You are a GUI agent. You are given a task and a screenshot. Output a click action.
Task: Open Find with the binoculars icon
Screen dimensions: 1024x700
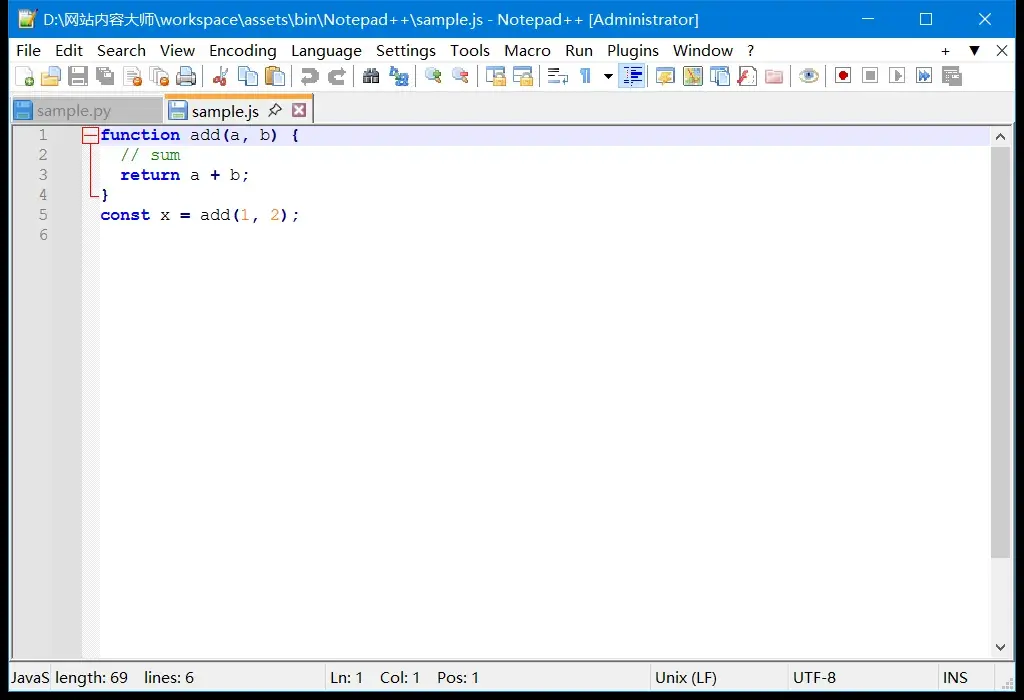click(x=371, y=76)
